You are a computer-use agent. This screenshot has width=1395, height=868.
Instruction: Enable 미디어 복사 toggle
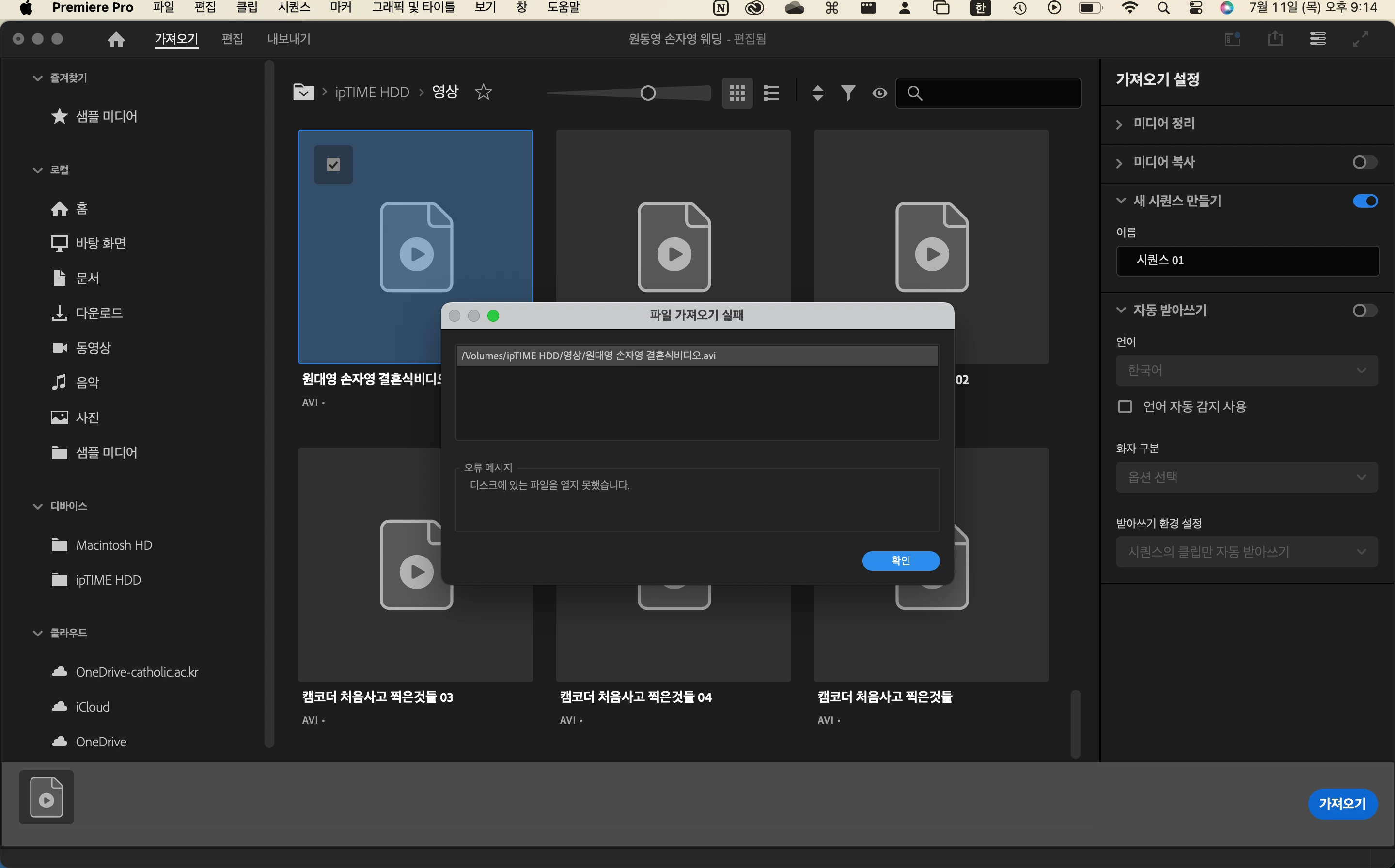[1364, 162]
